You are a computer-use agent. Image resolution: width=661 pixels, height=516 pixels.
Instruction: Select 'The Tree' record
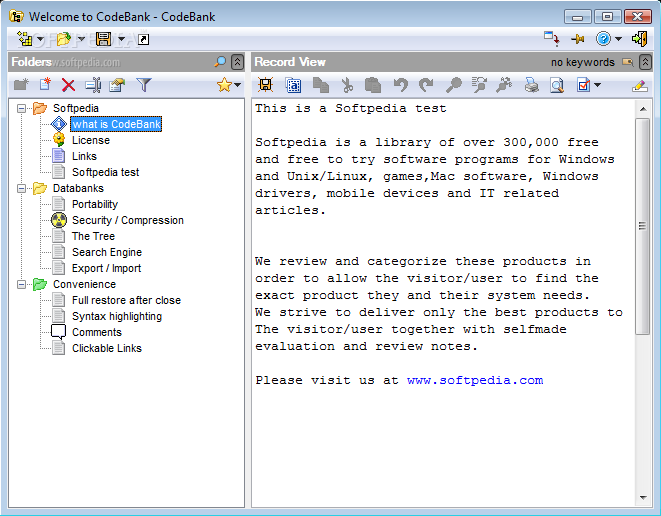point(93,236)
